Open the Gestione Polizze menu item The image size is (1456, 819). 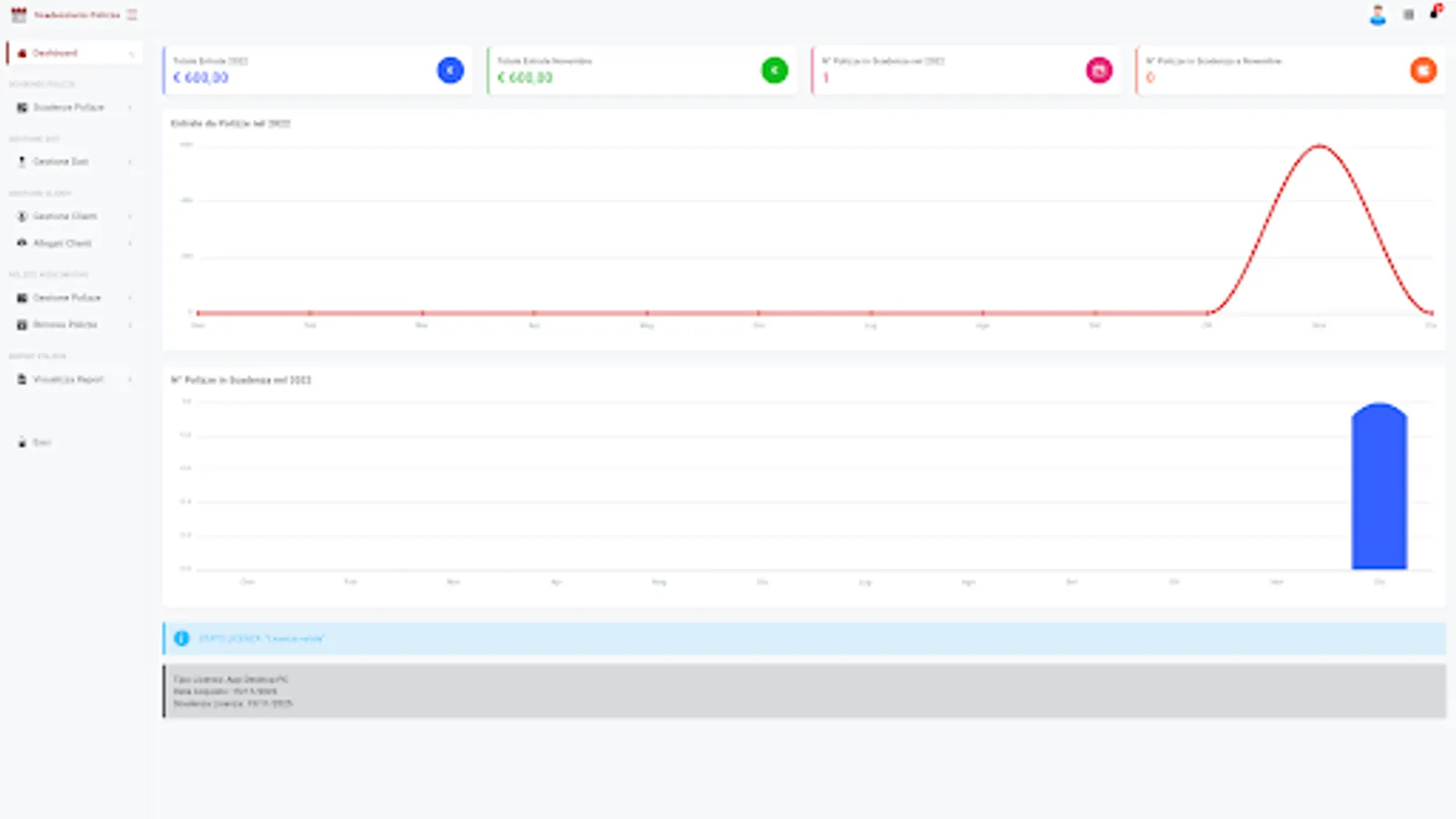pyautogui.click(x=75, y=298)
